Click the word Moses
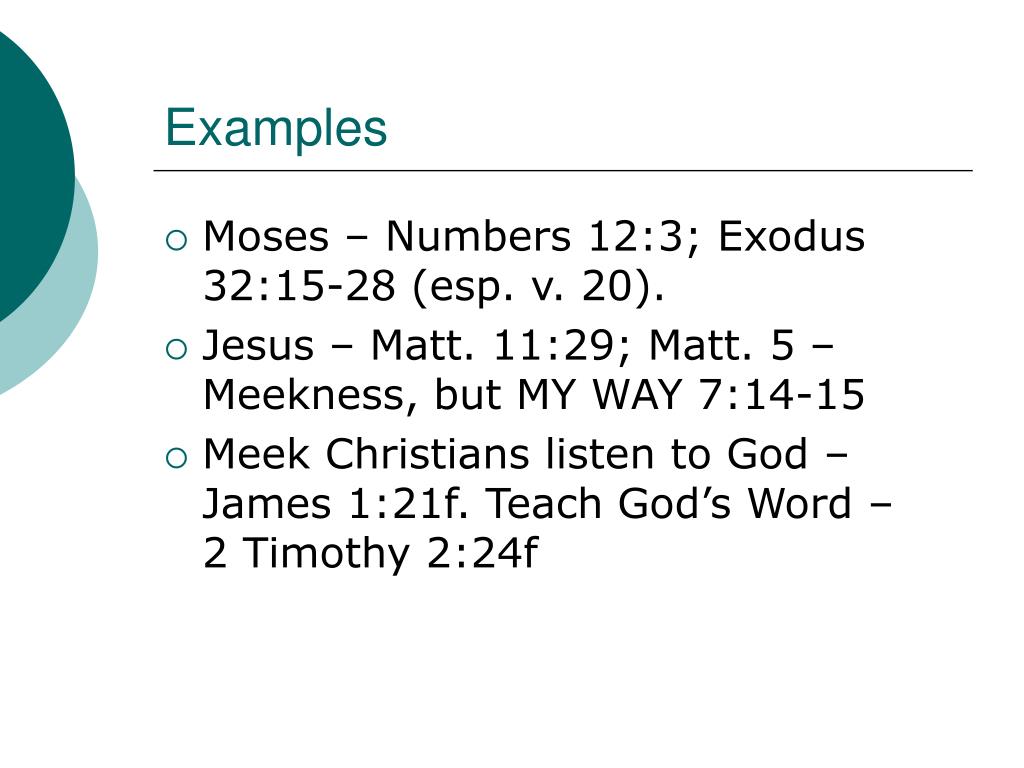Viewport: 1024px width, 768px height. pos(266,236)
